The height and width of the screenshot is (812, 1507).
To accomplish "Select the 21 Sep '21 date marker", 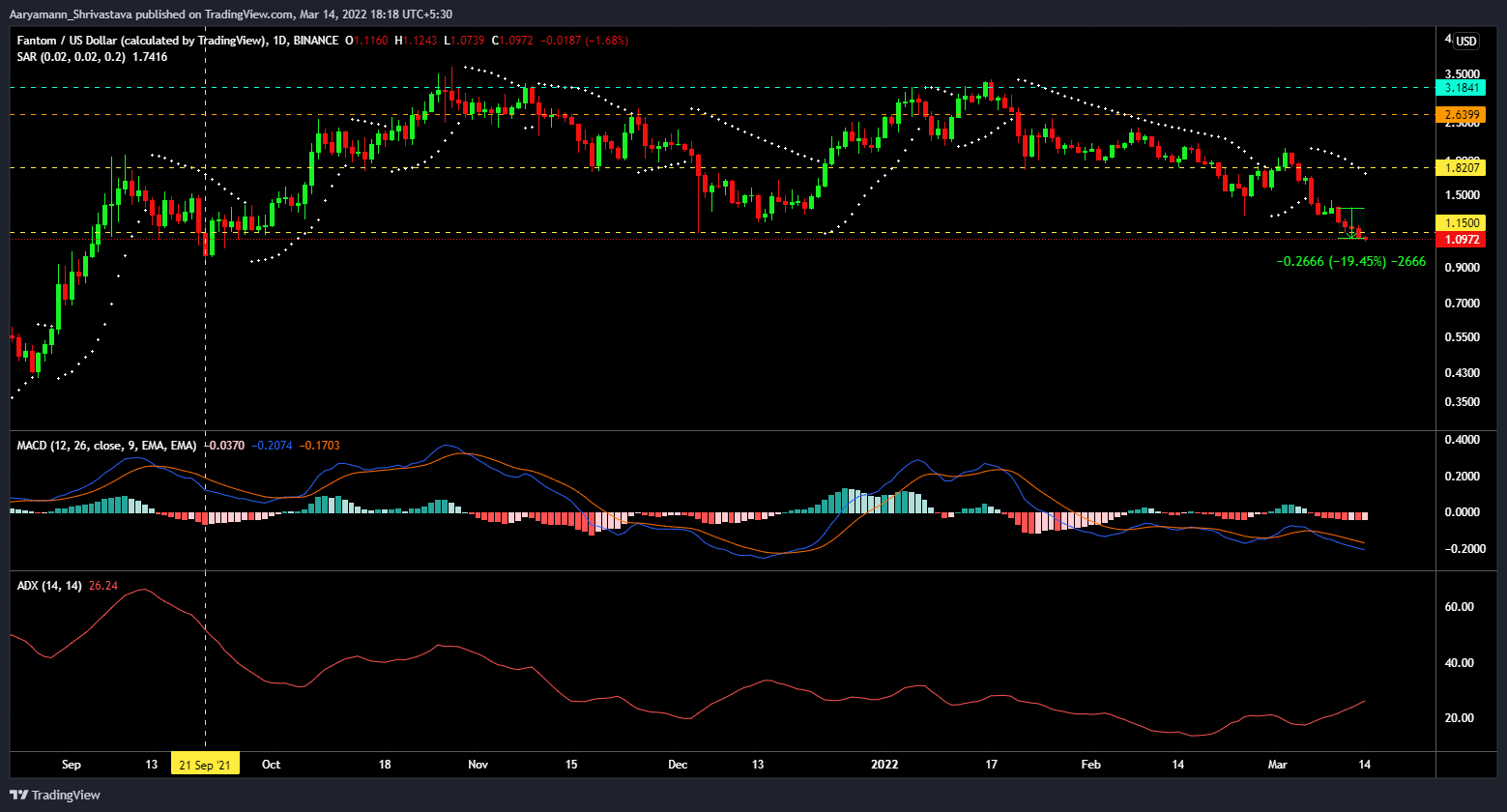I will pos(205,765).
